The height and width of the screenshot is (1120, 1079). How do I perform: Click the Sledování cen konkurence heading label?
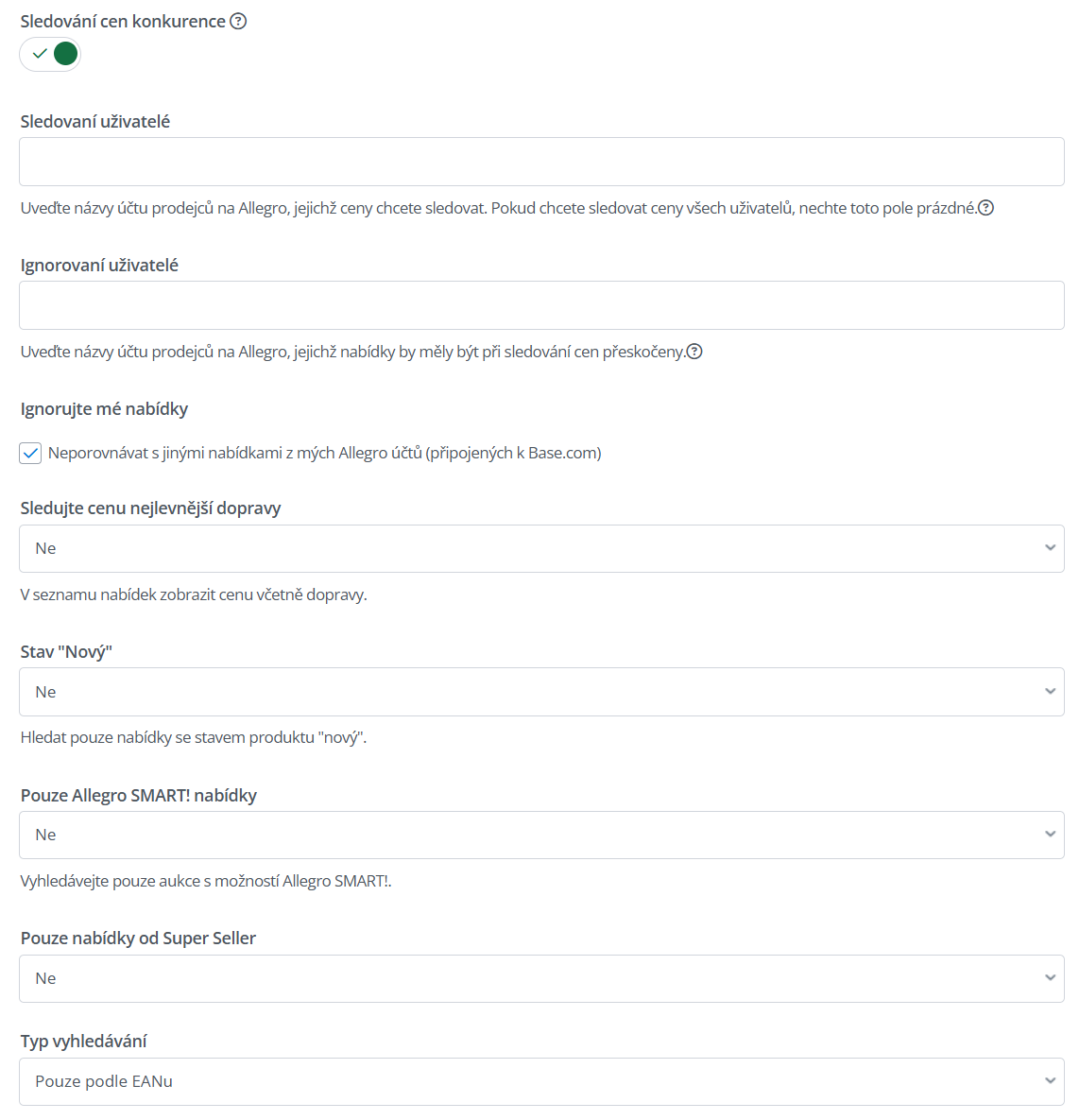click(123, 22)
